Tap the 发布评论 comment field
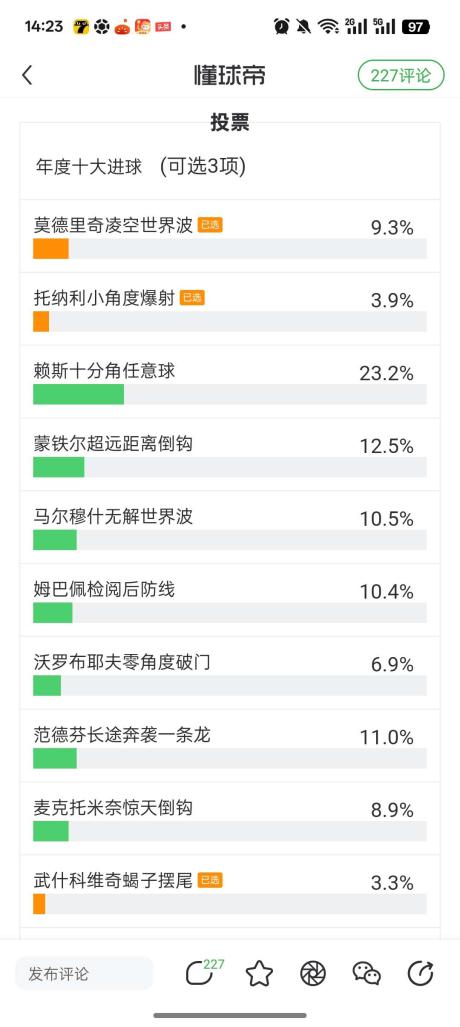The height and width of the screenshot is (1027, 460). click(x=84, y=974)
